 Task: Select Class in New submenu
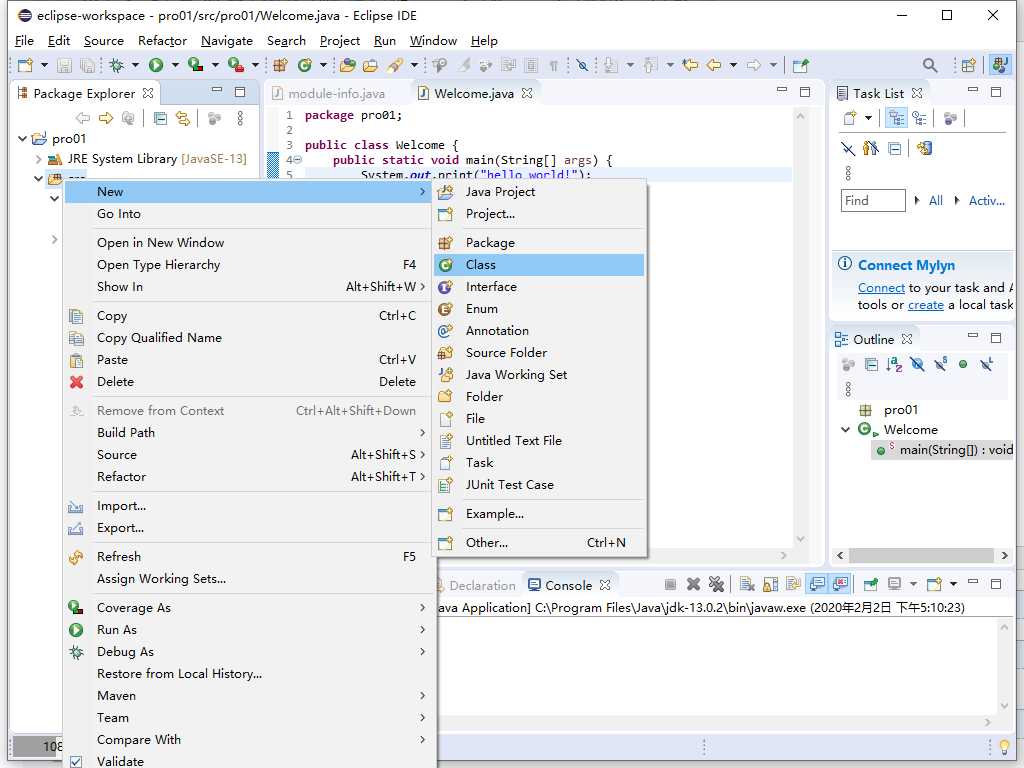tap(539, 264)
